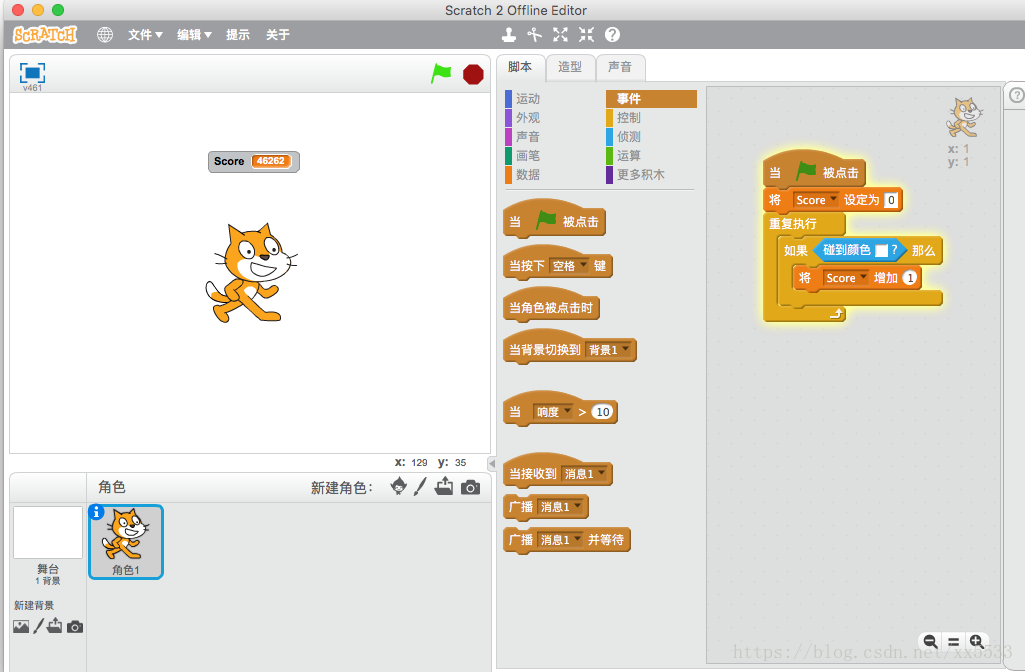Switch stage to full screen presentation mode
Viewport: 1025px width, 672px height.
[32, 72]
